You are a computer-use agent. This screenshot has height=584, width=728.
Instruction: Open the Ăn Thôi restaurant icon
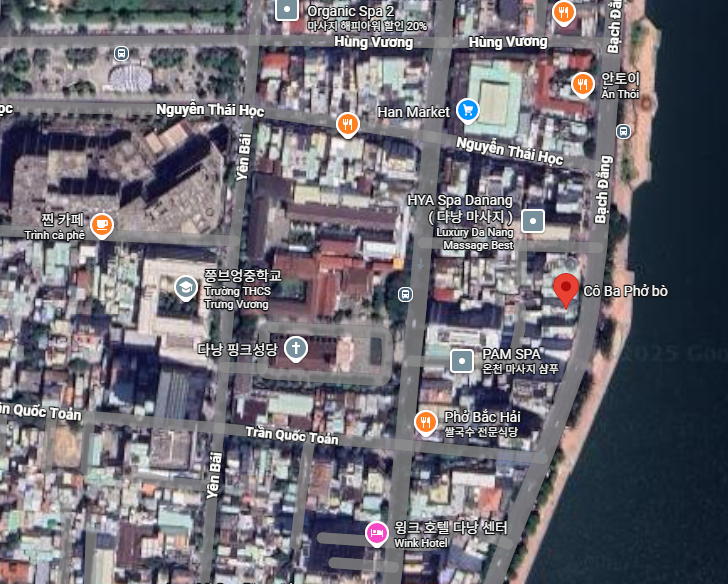pyautogui.click(x=582, y=85)
